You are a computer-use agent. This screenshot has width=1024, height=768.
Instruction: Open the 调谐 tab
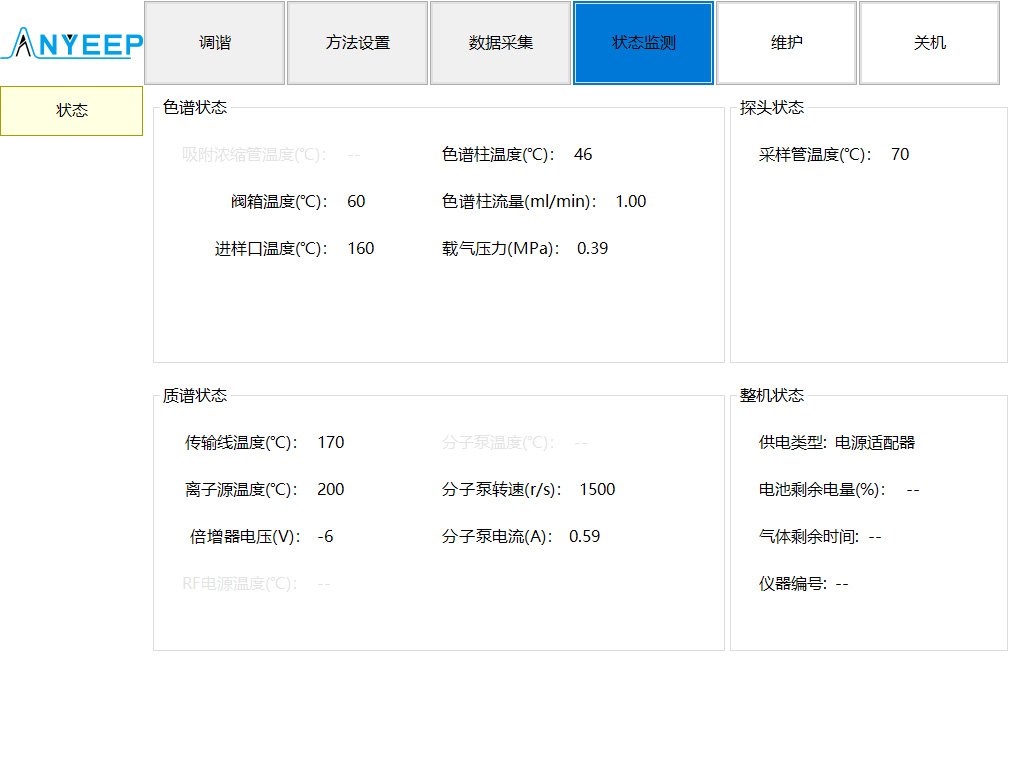click(x=214, y=43)
